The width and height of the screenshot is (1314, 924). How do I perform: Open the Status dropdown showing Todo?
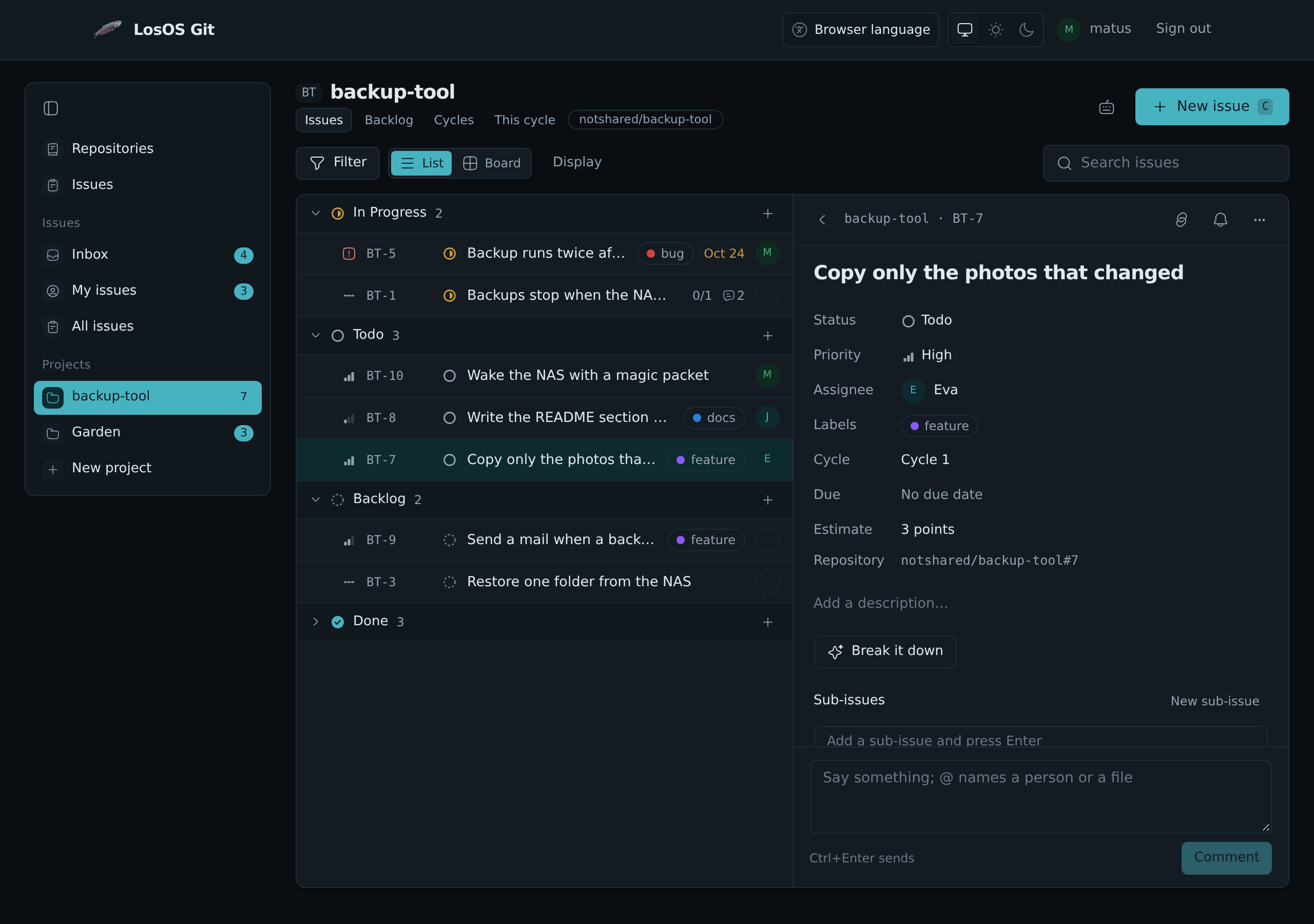click(x=926, y=320)
